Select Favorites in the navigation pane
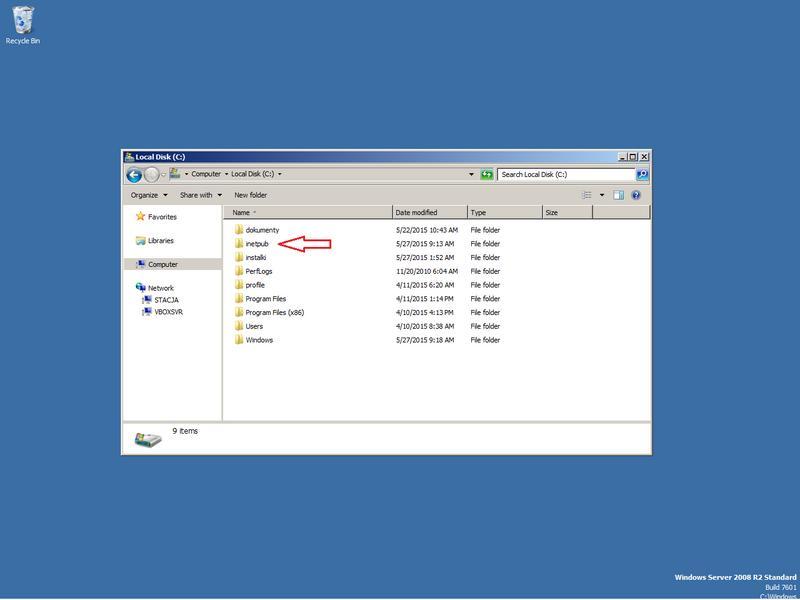 (x=162, y=217)
